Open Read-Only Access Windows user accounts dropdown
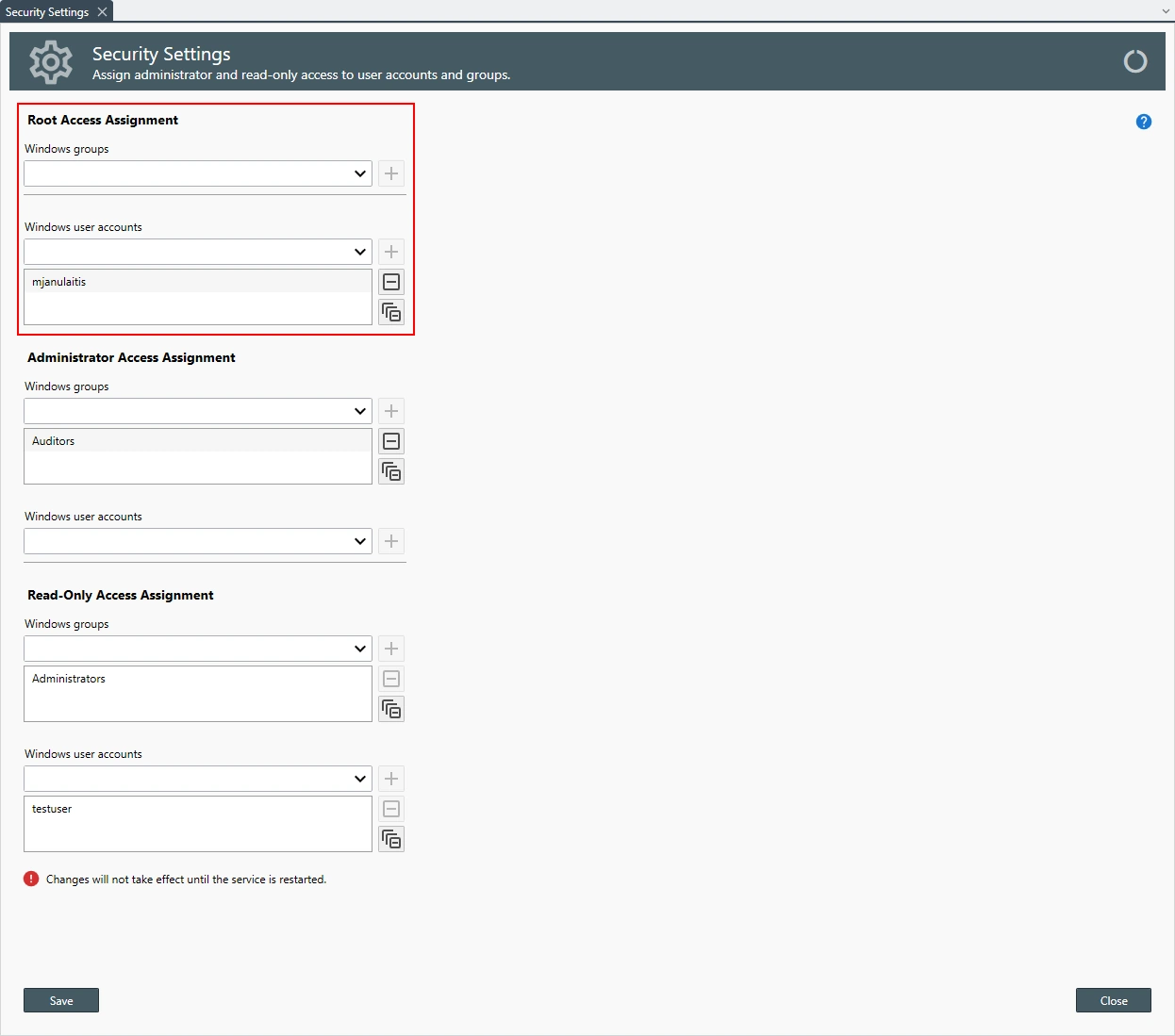Viewport: 1175px width, 1036px height. (x=198, y=779)
